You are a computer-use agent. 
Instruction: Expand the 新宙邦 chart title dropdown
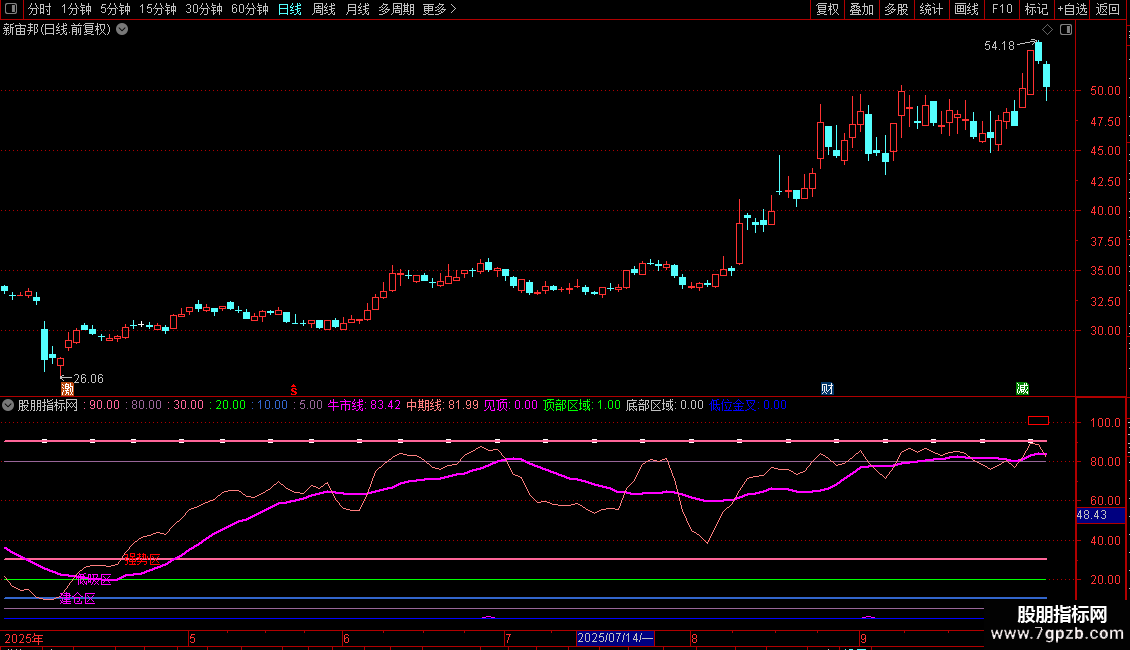point(122,30)
